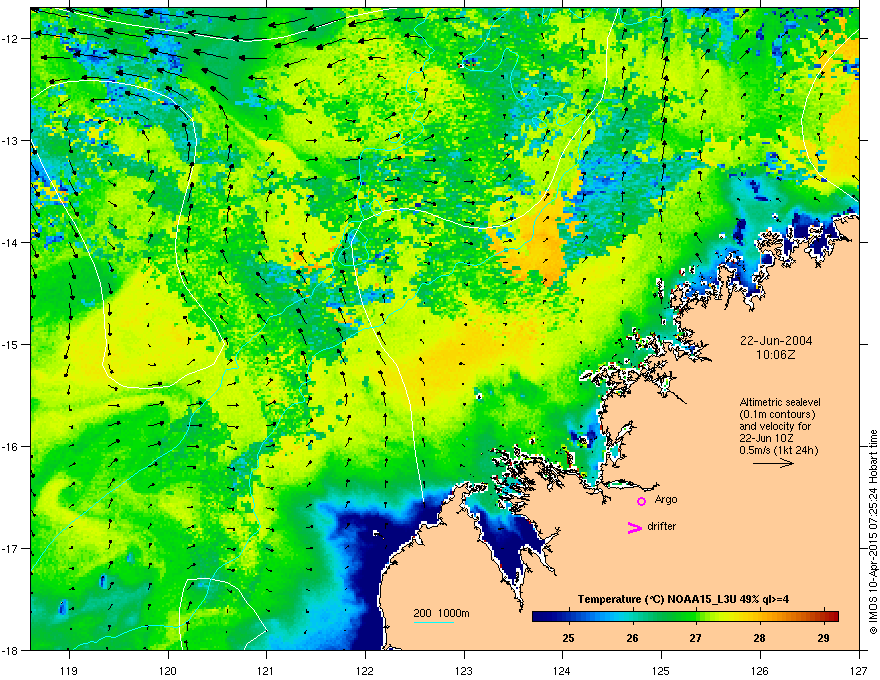Select the 'drifter' legend label

pyautogui.click(x=662, y=526)
